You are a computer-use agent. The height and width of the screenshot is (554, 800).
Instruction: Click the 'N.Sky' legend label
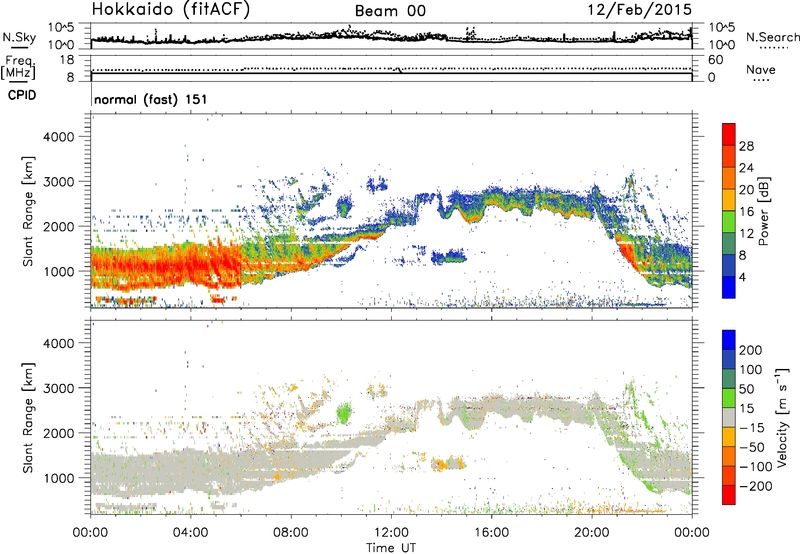coord(19,37)
